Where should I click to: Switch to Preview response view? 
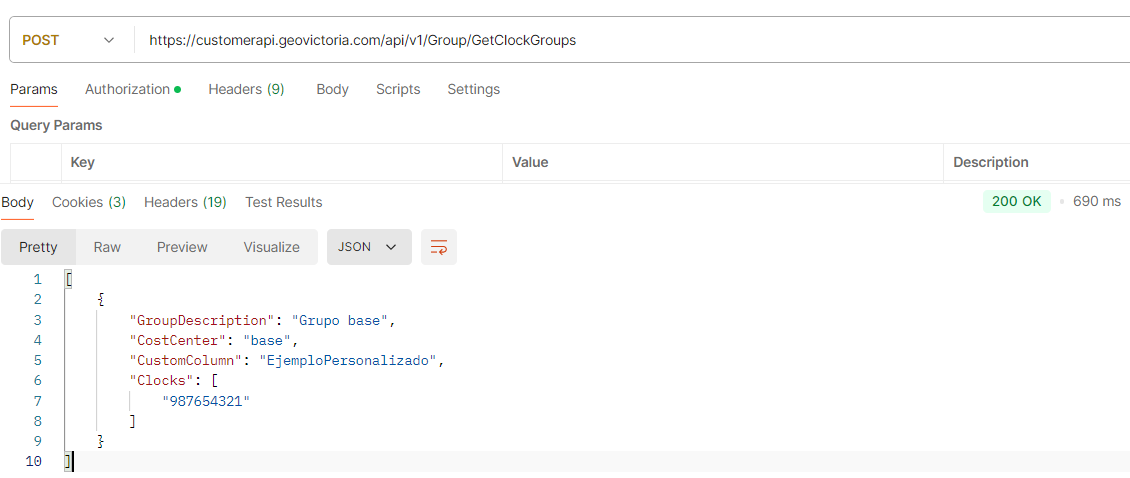coord(182,247)
